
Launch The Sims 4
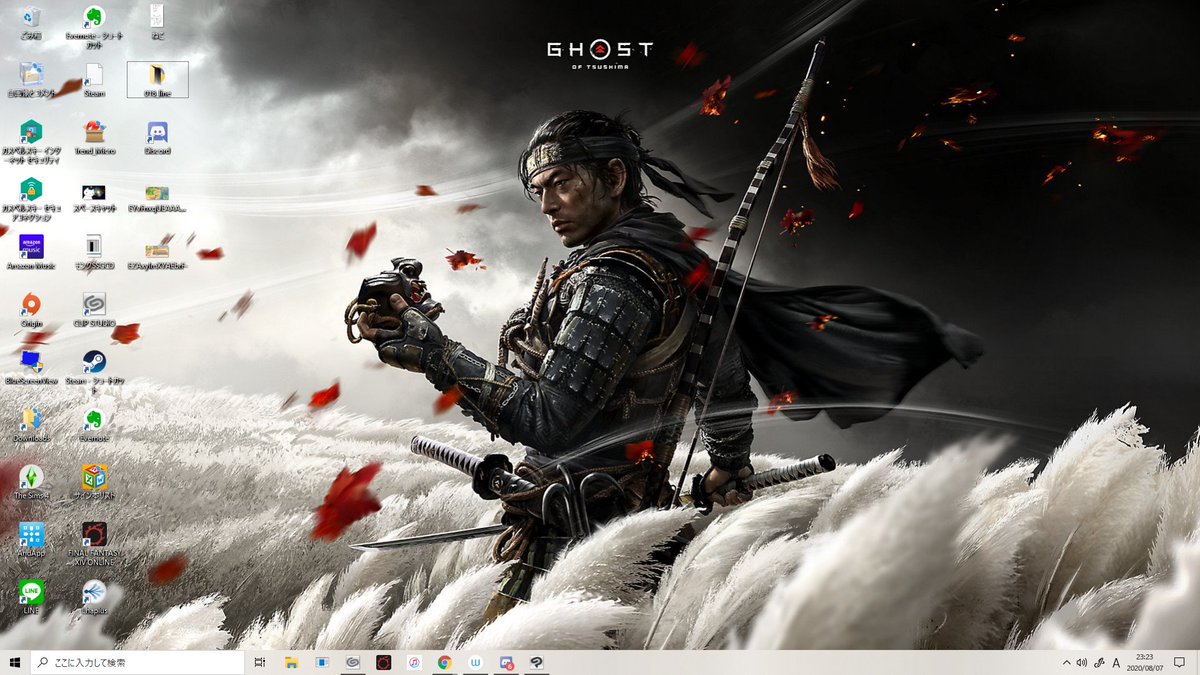[x=31, y=482]
